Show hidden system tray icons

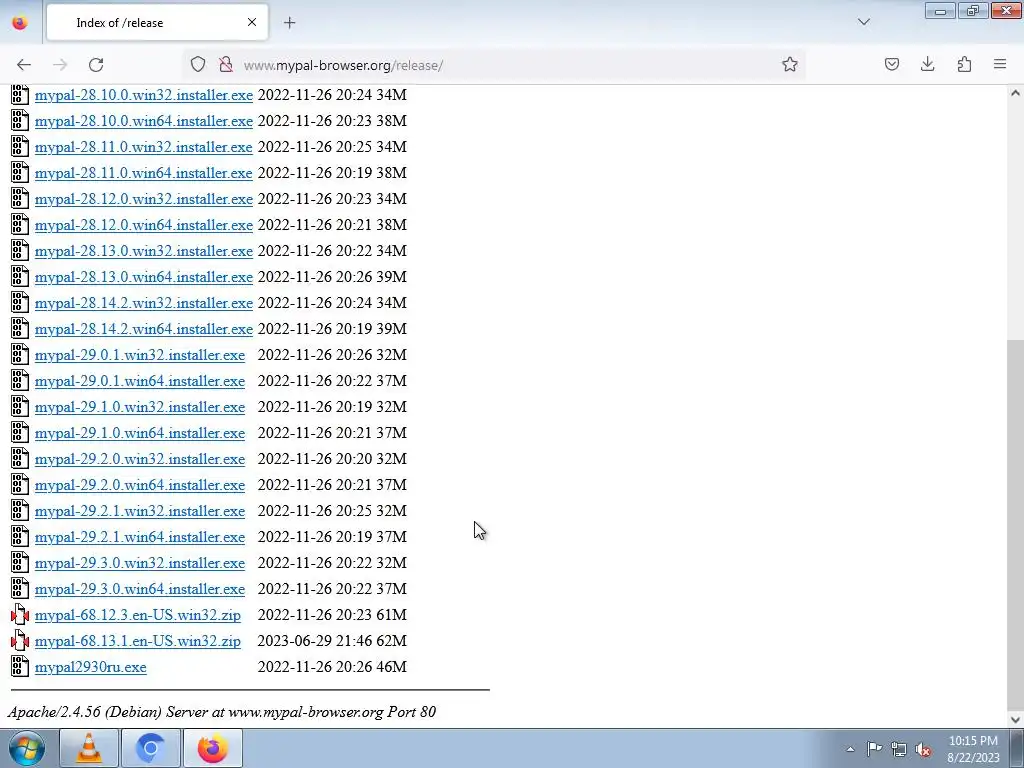coord(850,749)
